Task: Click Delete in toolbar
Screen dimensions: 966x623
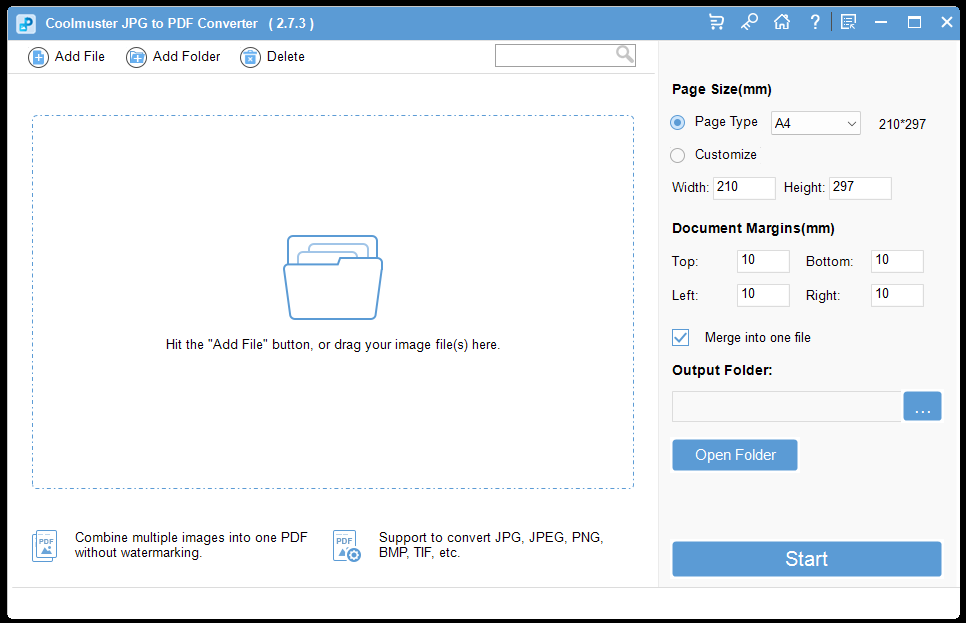Action: point(273,57)
